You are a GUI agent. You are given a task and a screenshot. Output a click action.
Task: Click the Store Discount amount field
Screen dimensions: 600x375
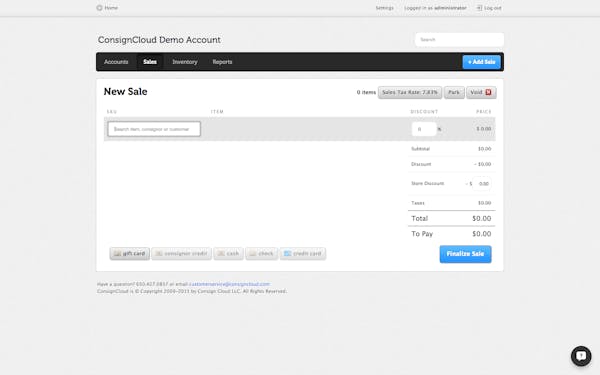pos(482,184)
